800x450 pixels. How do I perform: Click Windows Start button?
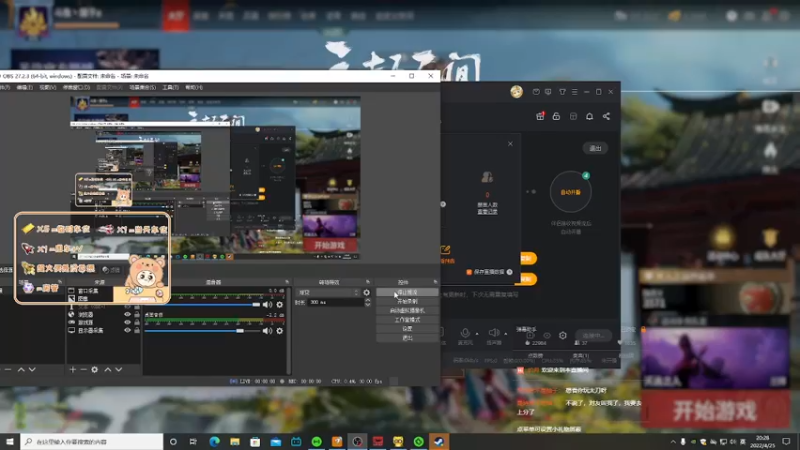(10, 441)
